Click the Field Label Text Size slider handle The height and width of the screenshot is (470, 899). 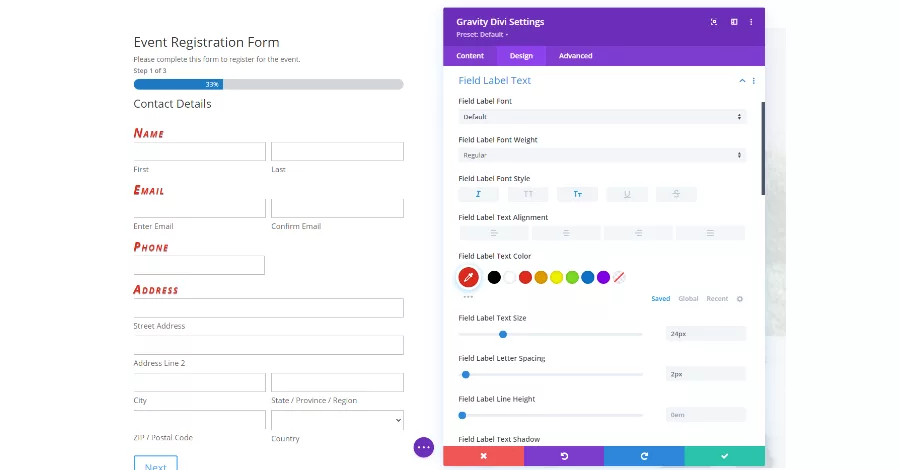pos(503,334)
